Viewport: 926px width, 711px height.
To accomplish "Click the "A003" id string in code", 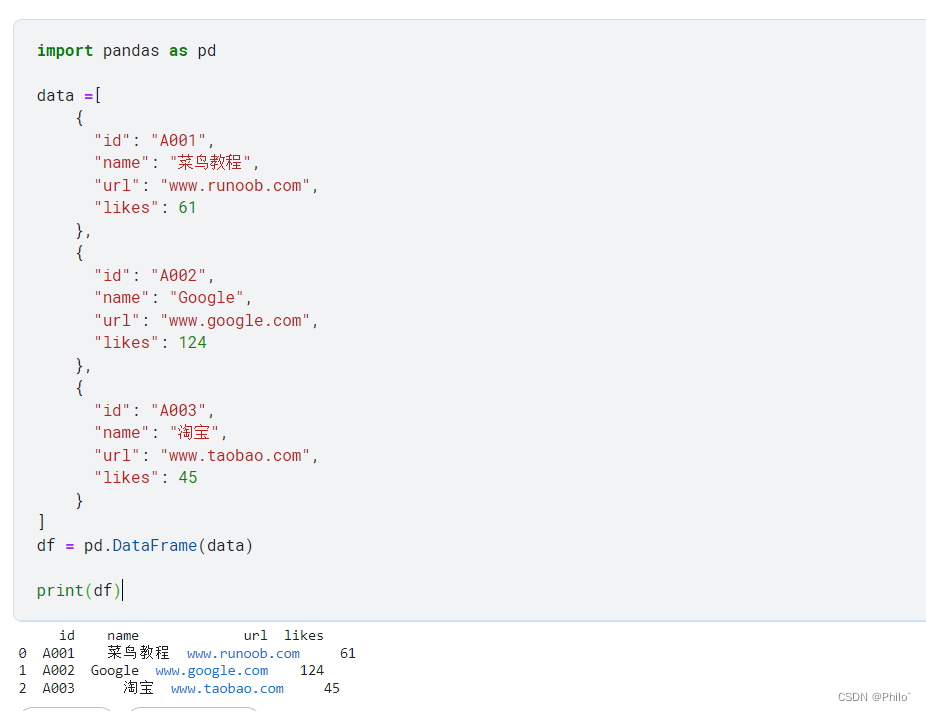I will coord(178,410).
